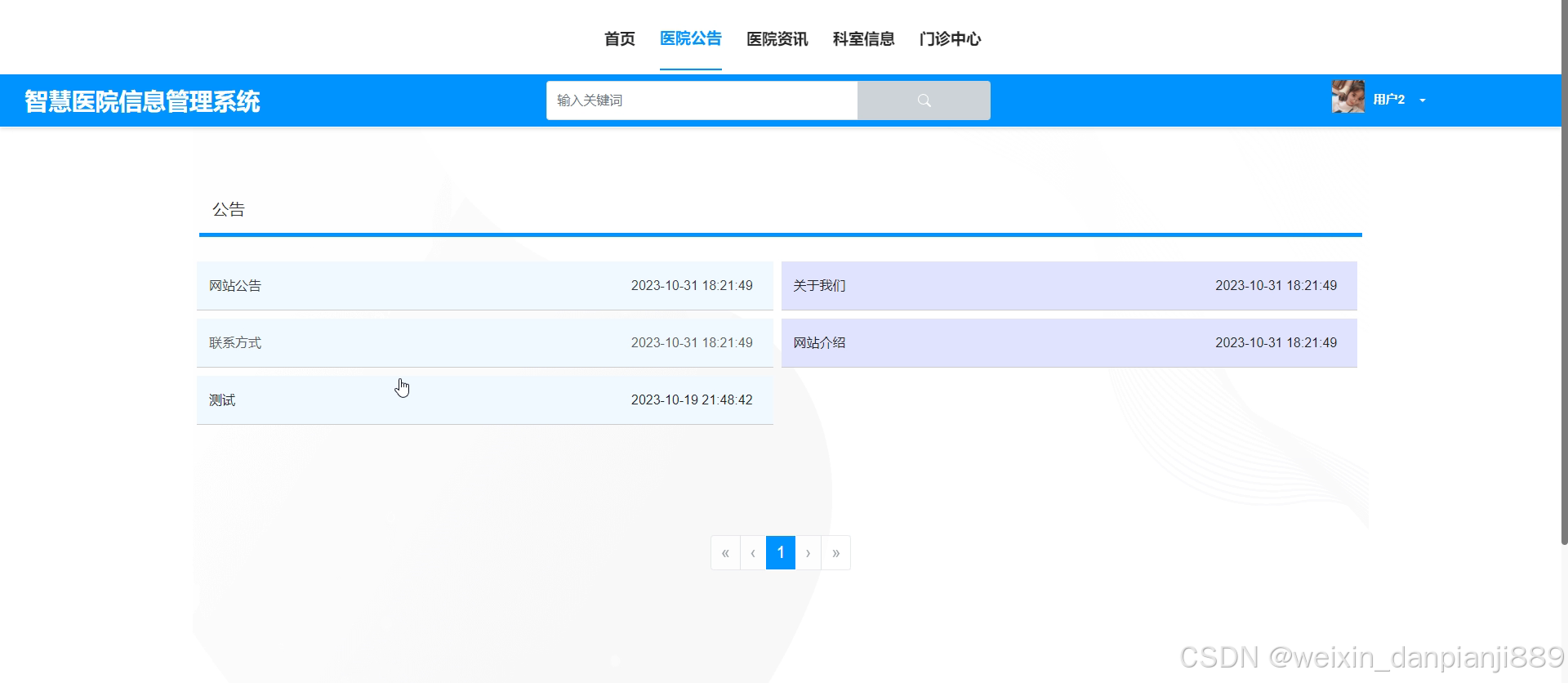Image resolution: width=1568 pixels, height=683 pixels.
Task: Click the 智慧医院信息管理系统 title
Action: [142, 101]
